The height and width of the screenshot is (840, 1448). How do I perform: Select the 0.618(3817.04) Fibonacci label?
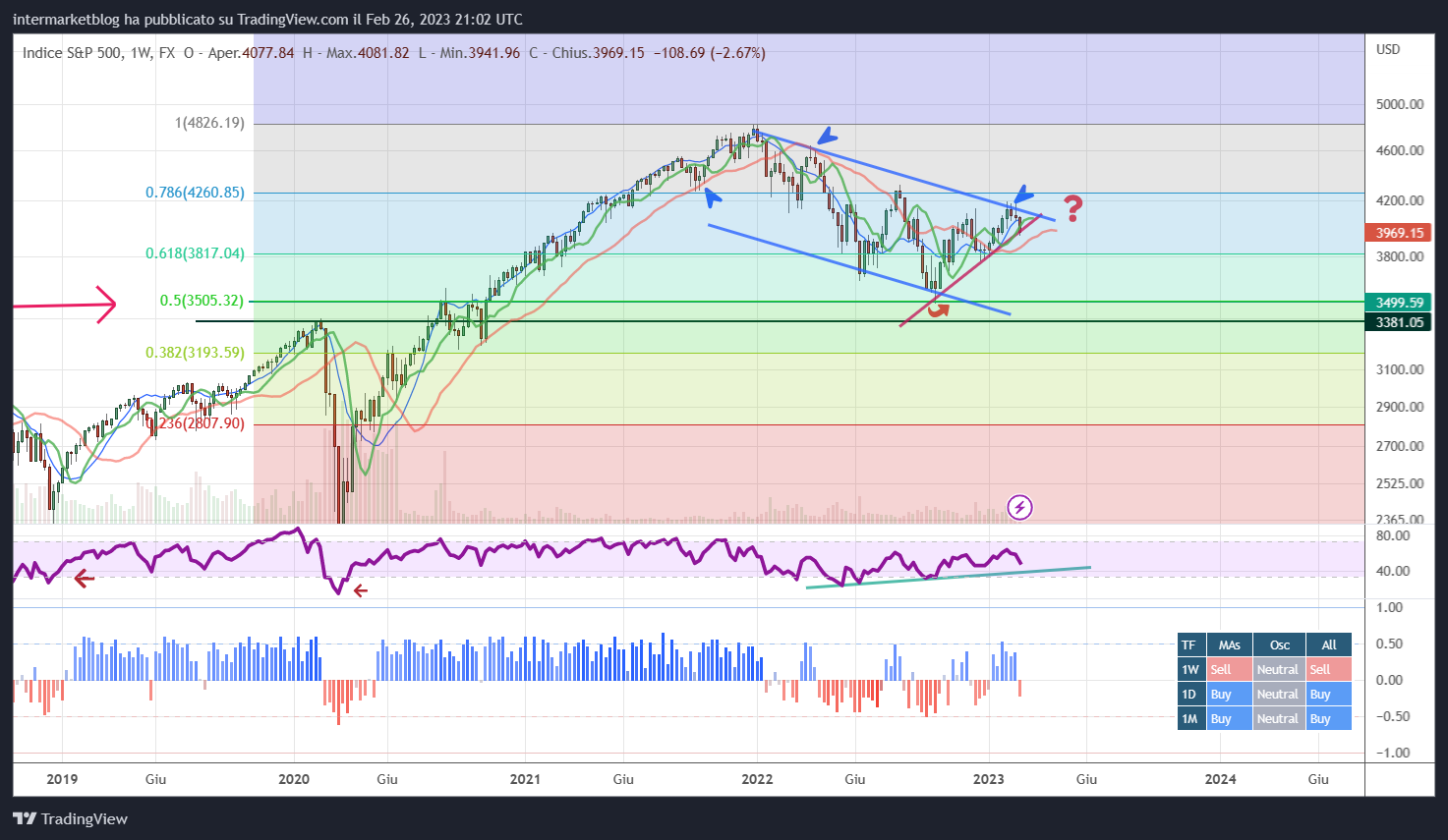[195, 253]
